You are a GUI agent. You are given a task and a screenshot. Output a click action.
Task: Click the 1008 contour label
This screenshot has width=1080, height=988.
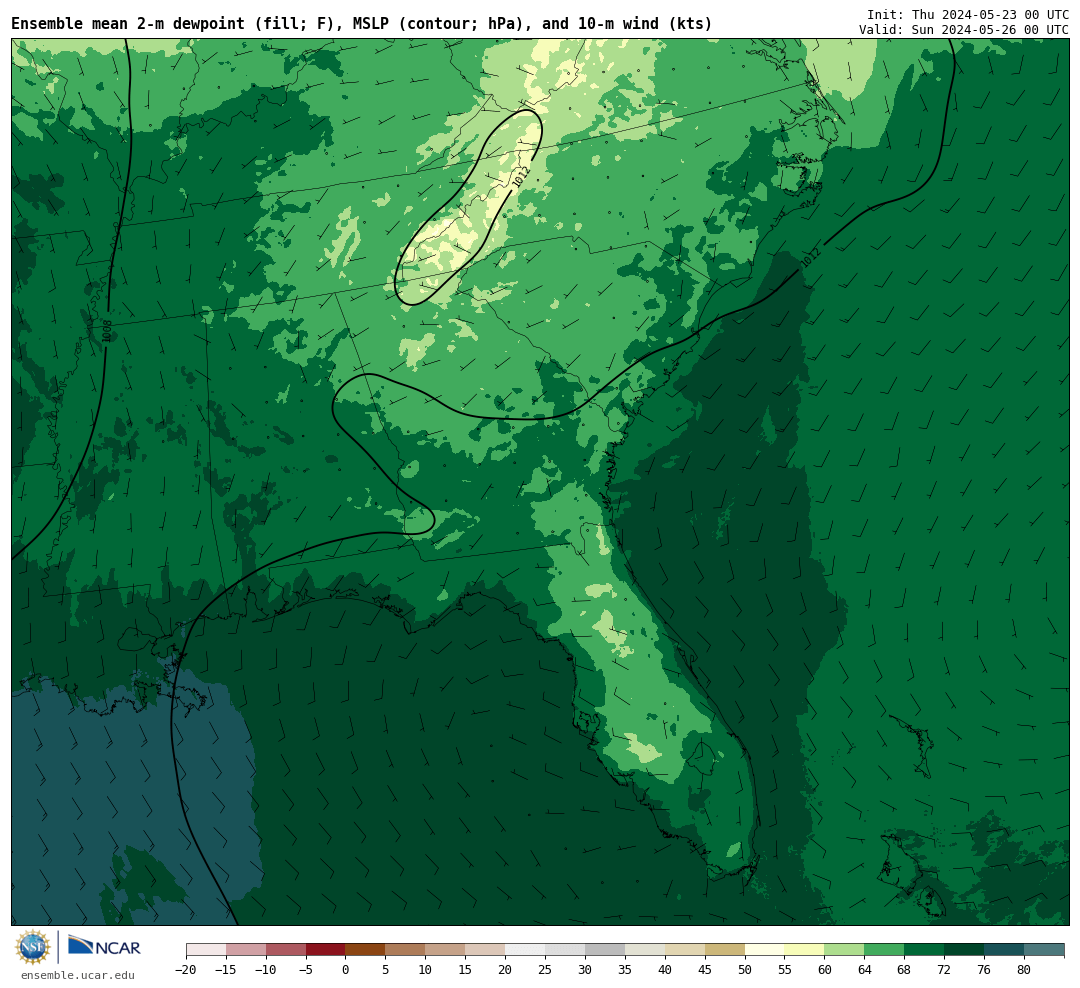coord(107,331)
